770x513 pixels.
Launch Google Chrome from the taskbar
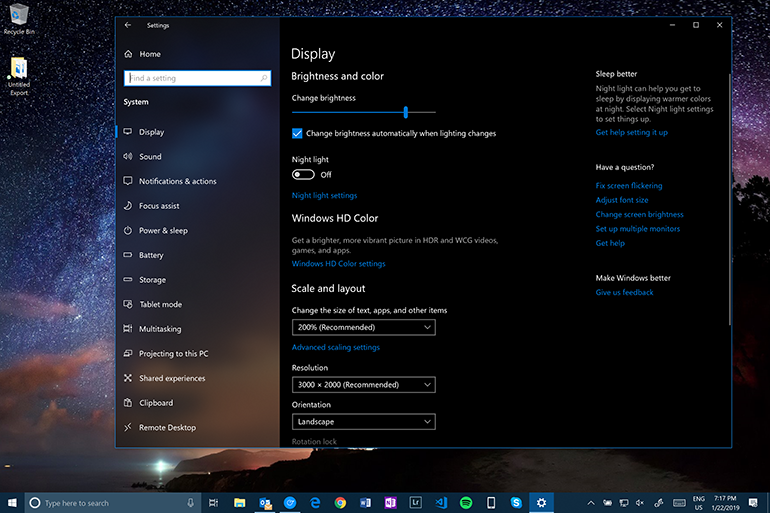pos(340,502)
